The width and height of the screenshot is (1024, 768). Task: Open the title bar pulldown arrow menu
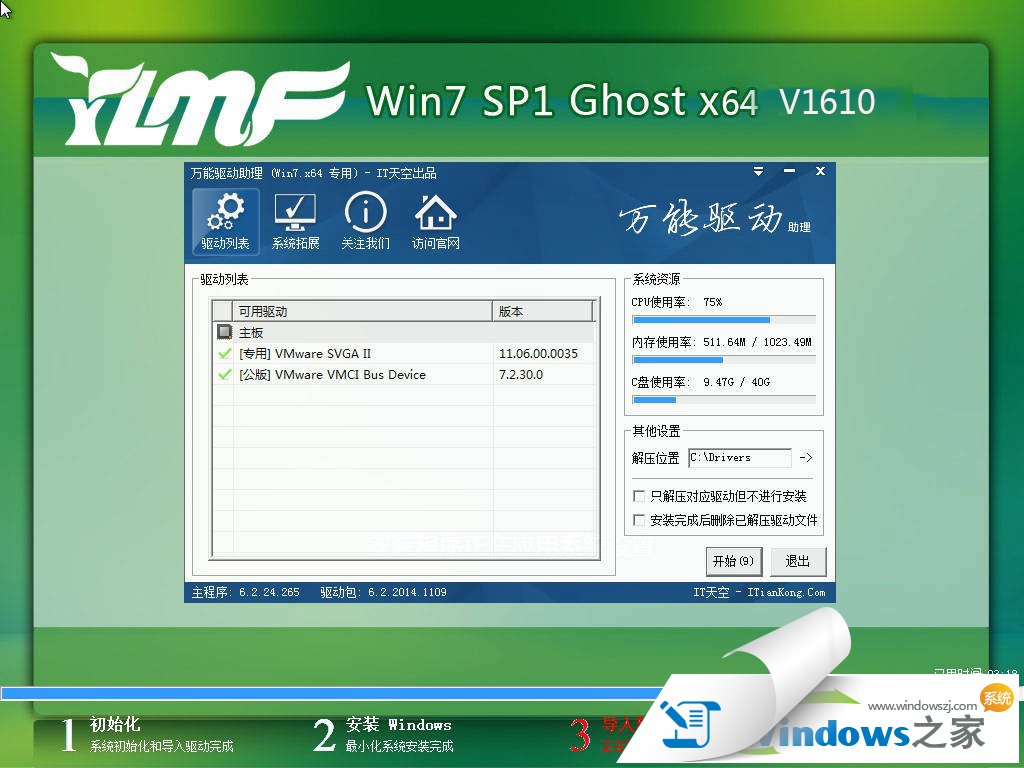758,171
